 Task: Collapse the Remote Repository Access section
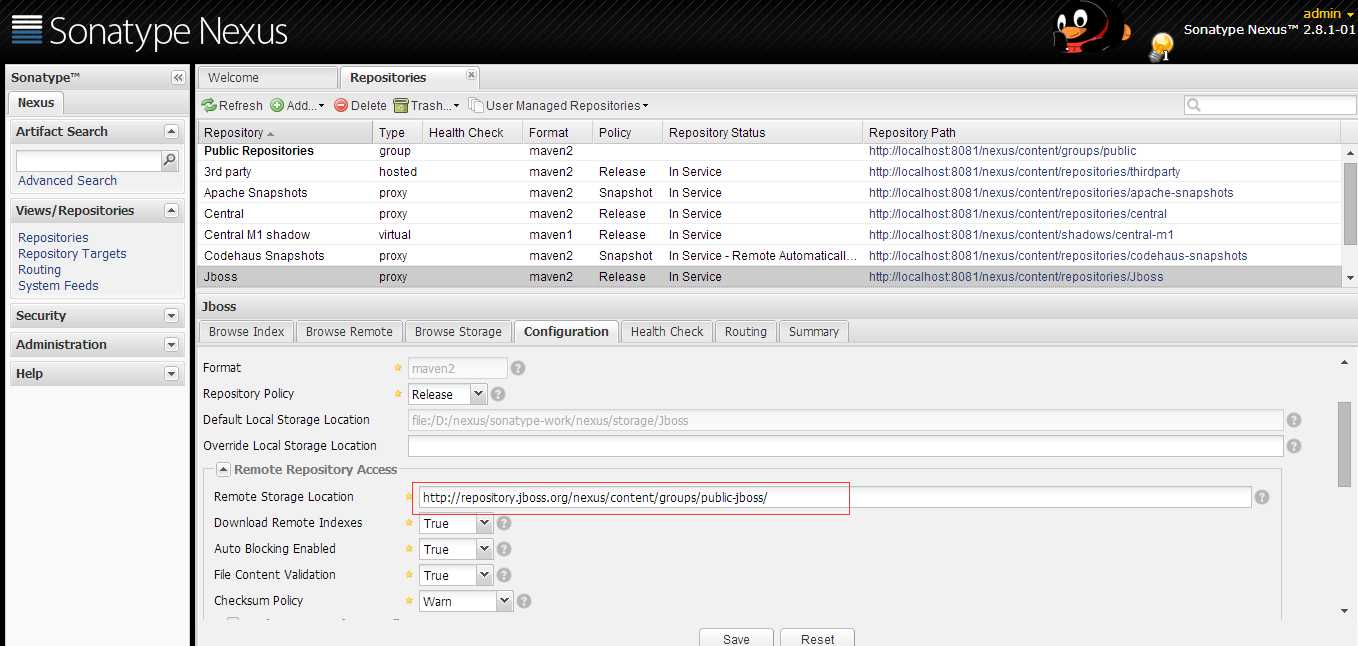pos(223,470)
